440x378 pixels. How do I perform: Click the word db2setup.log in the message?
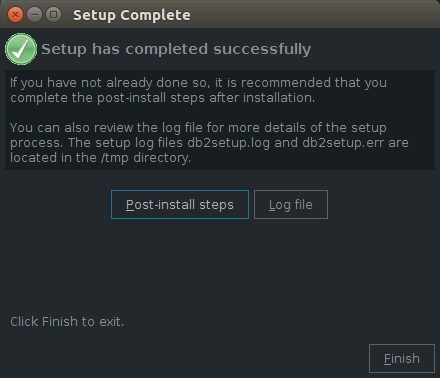[x=229, y=143]
